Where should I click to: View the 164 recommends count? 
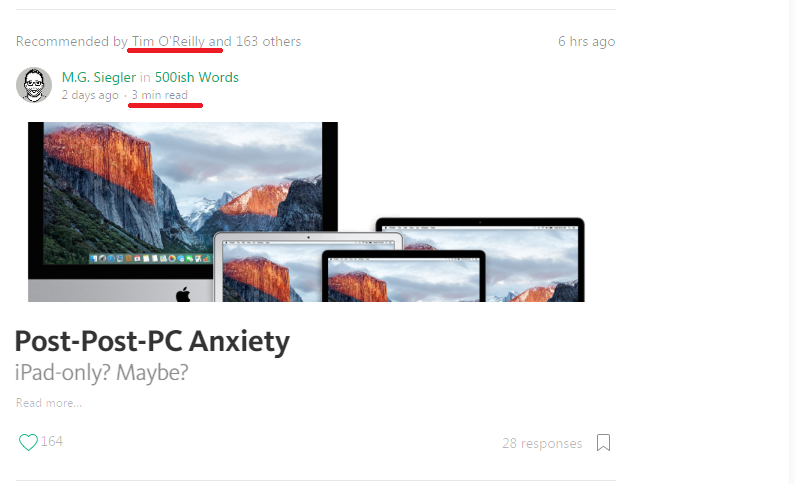(x=52, y=441)
